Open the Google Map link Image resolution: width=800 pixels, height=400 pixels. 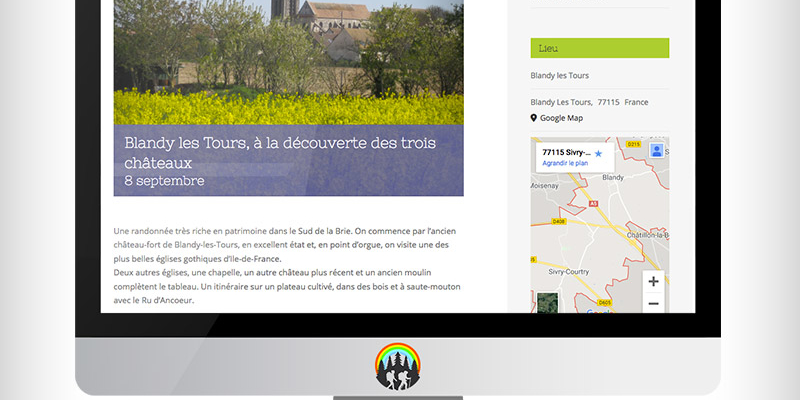[562, 118]
